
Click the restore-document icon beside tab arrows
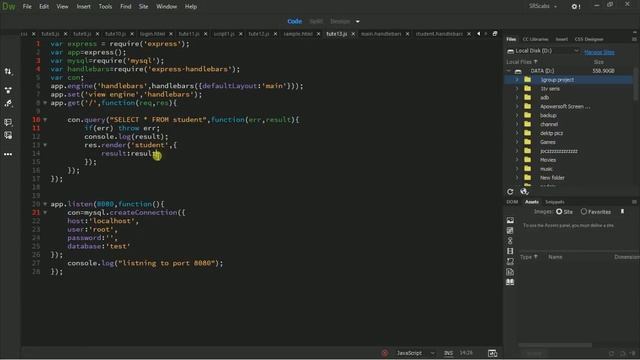(x=495, y=34)
